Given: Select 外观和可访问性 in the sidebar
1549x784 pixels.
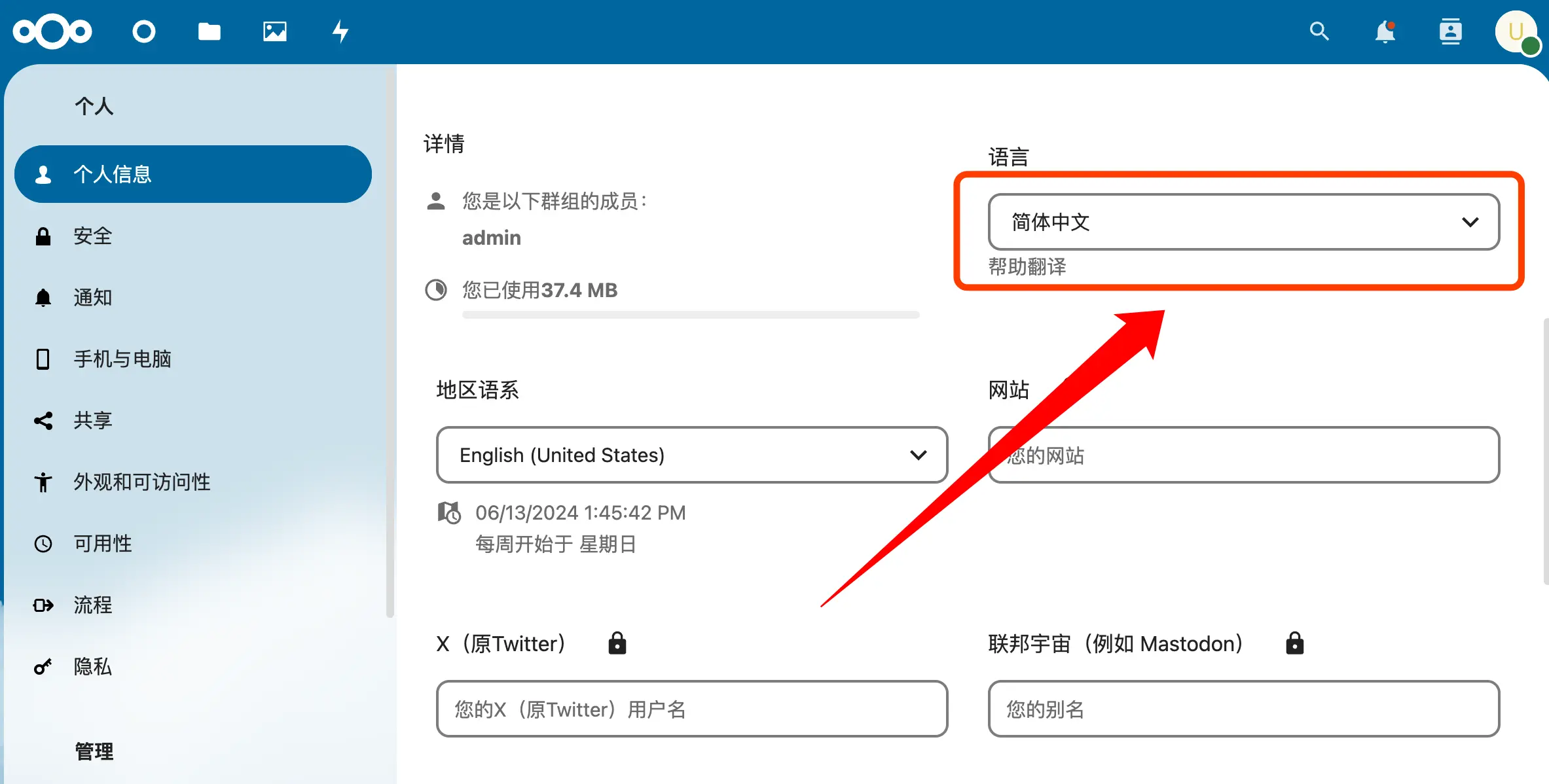Looking at the screenshot, I should 141,482.
